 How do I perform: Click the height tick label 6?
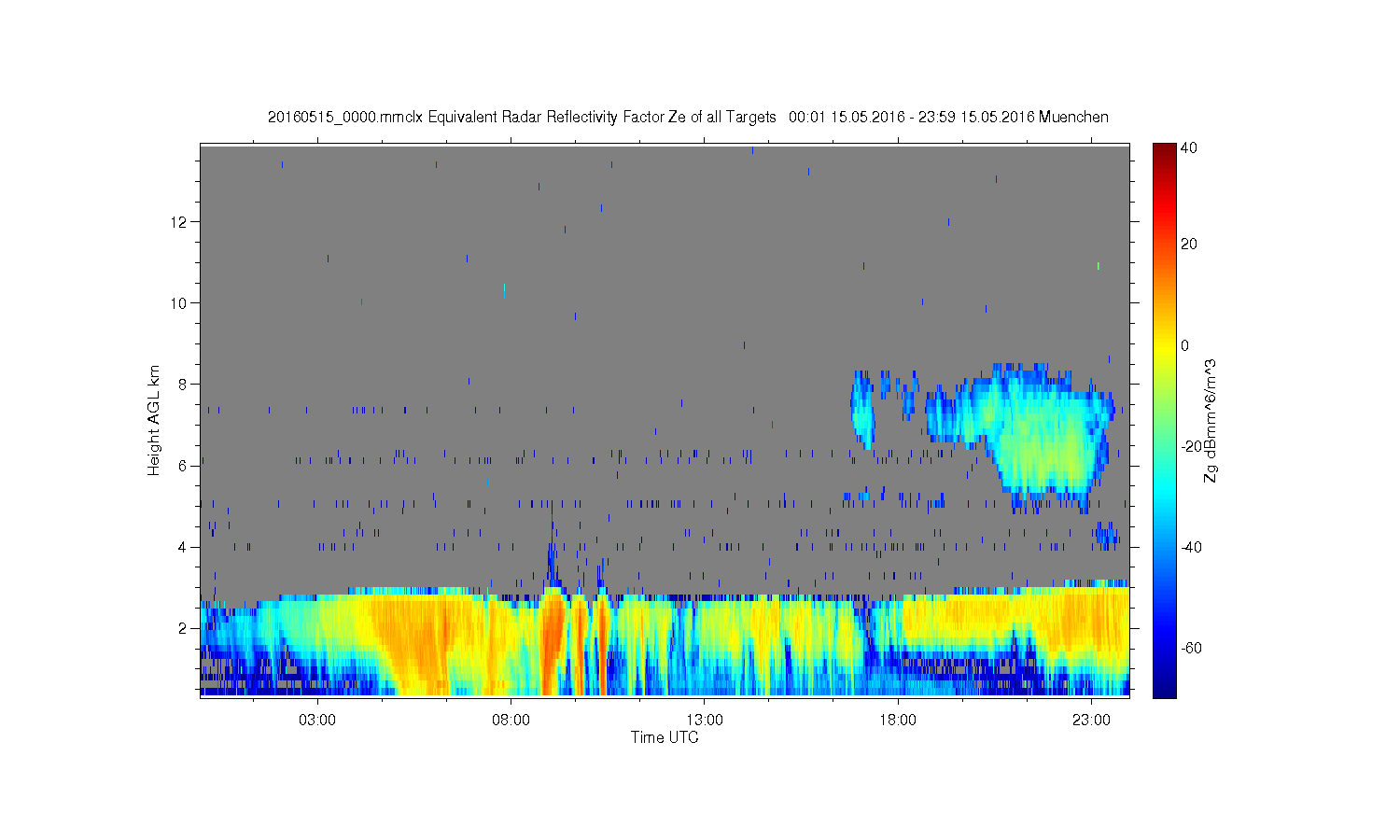(184, 465)
